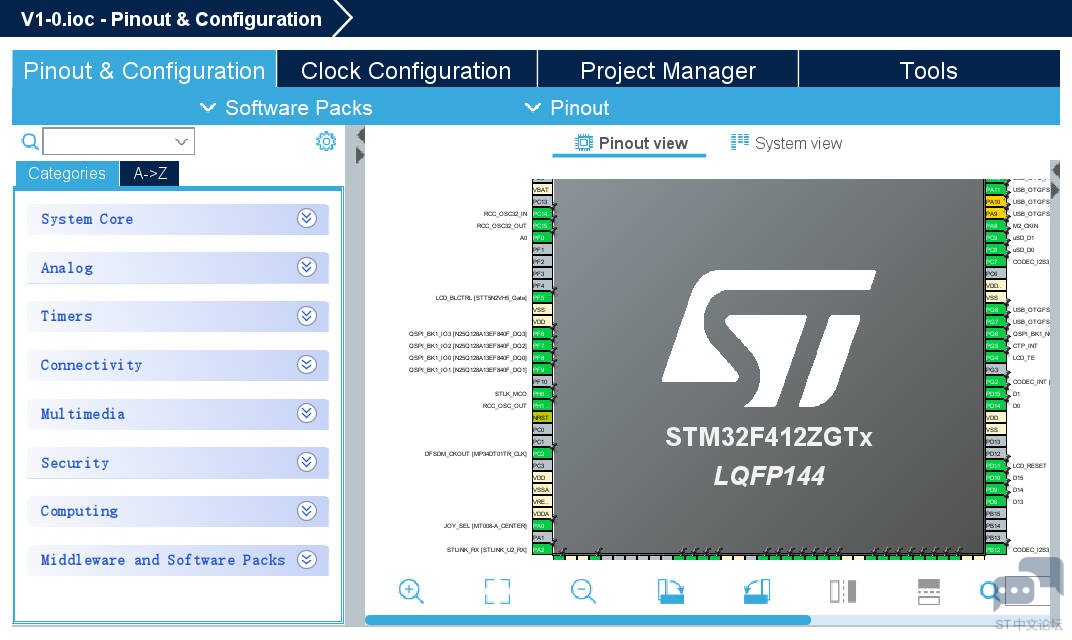
Task: Select the orange PA10 pin
Action: pyautogui.click(x=995, y=202)
